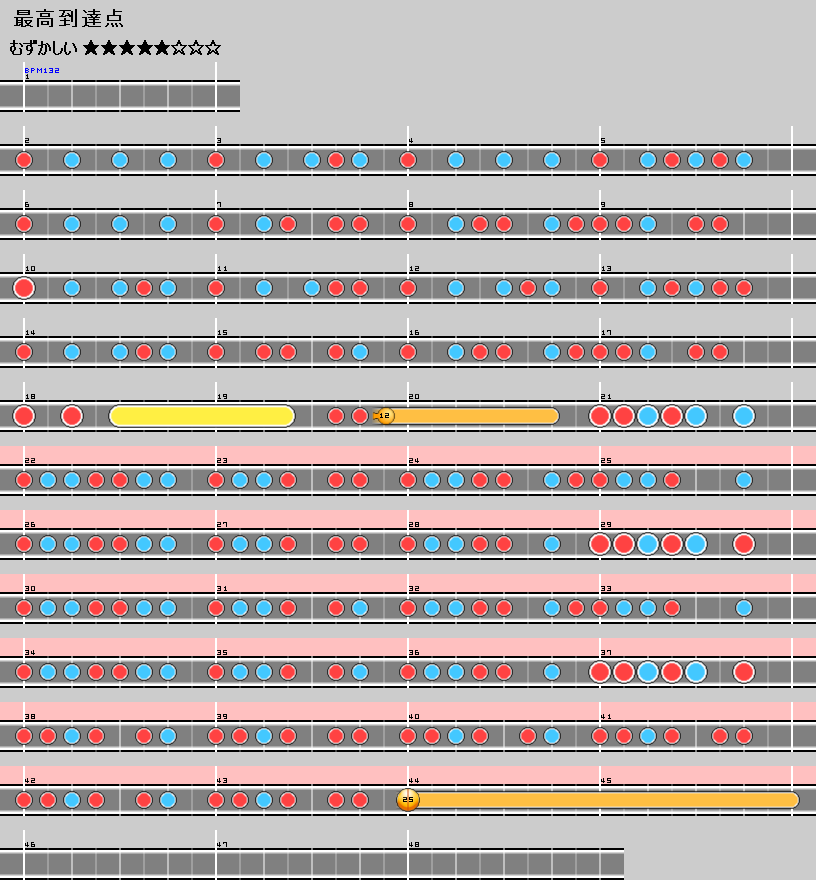This screenshot has height=880, width=816.
Task: Select measure number 22 marker
Action: click(x=30, y=461)
